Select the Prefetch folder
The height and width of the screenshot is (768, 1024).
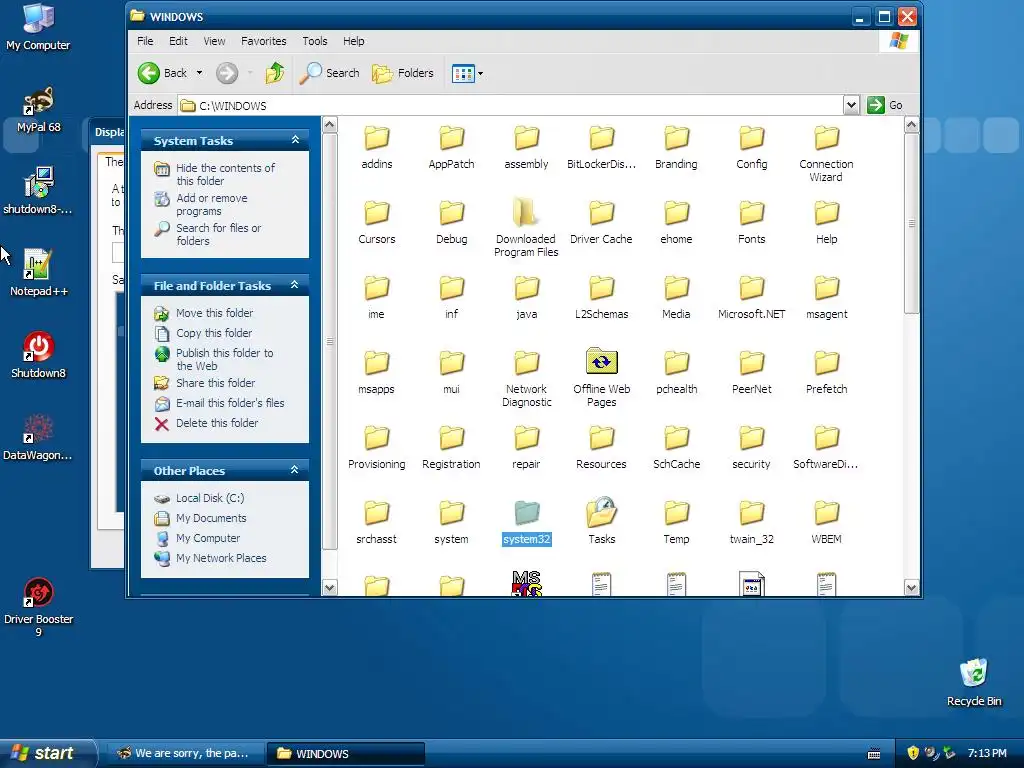(x=826, y=373)
